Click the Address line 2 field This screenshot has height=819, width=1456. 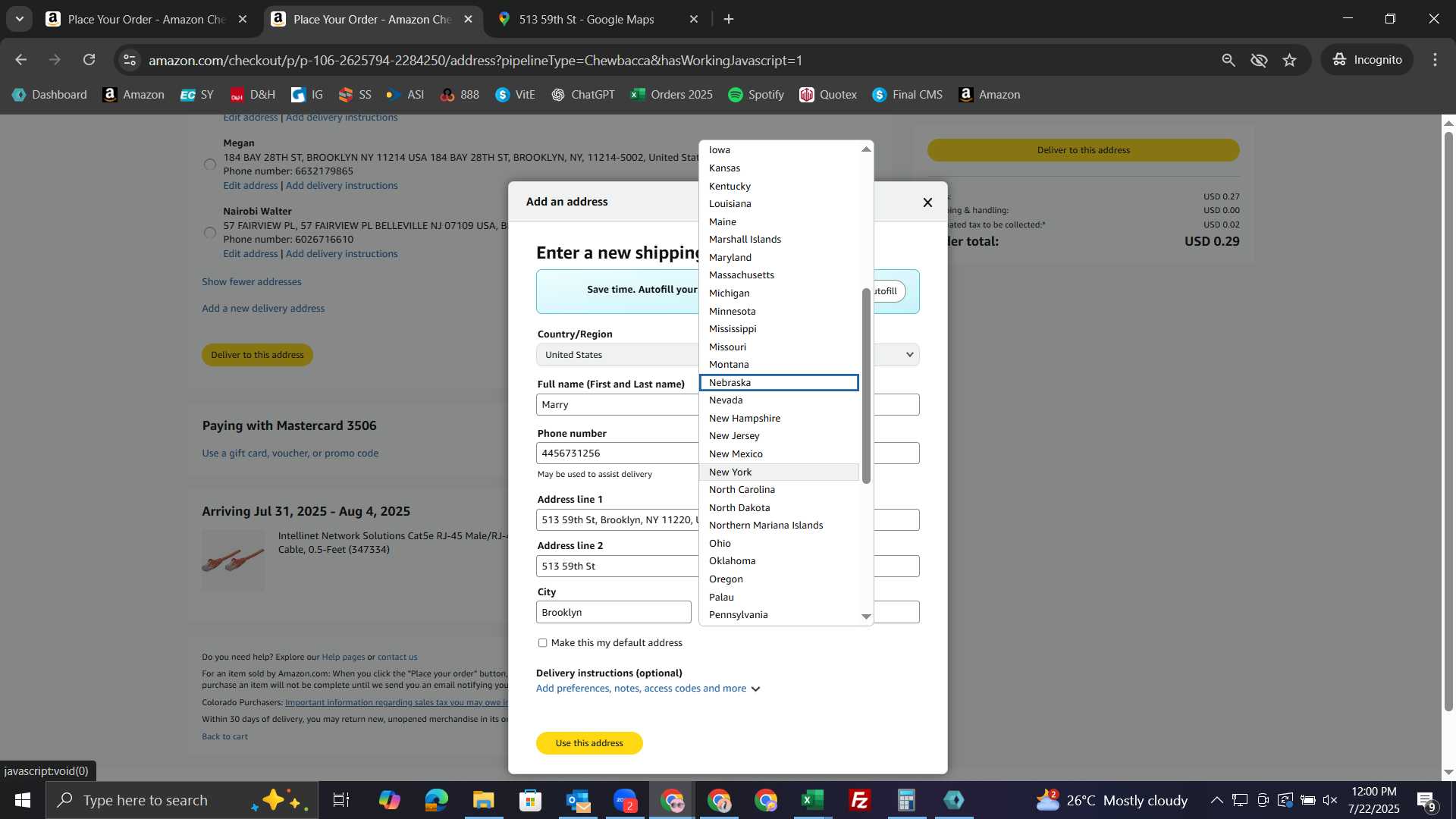[728, 566]
